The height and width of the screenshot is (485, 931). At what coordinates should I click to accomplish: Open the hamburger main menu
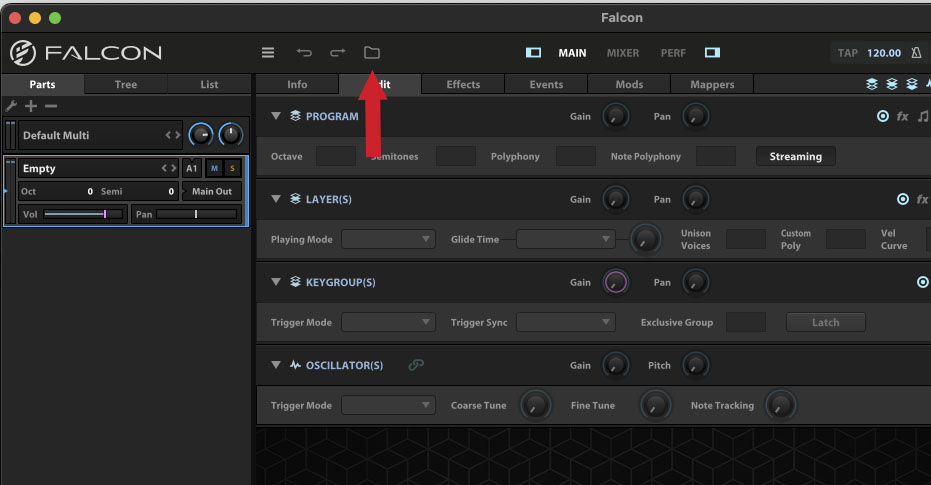click(x=268, y=53)
